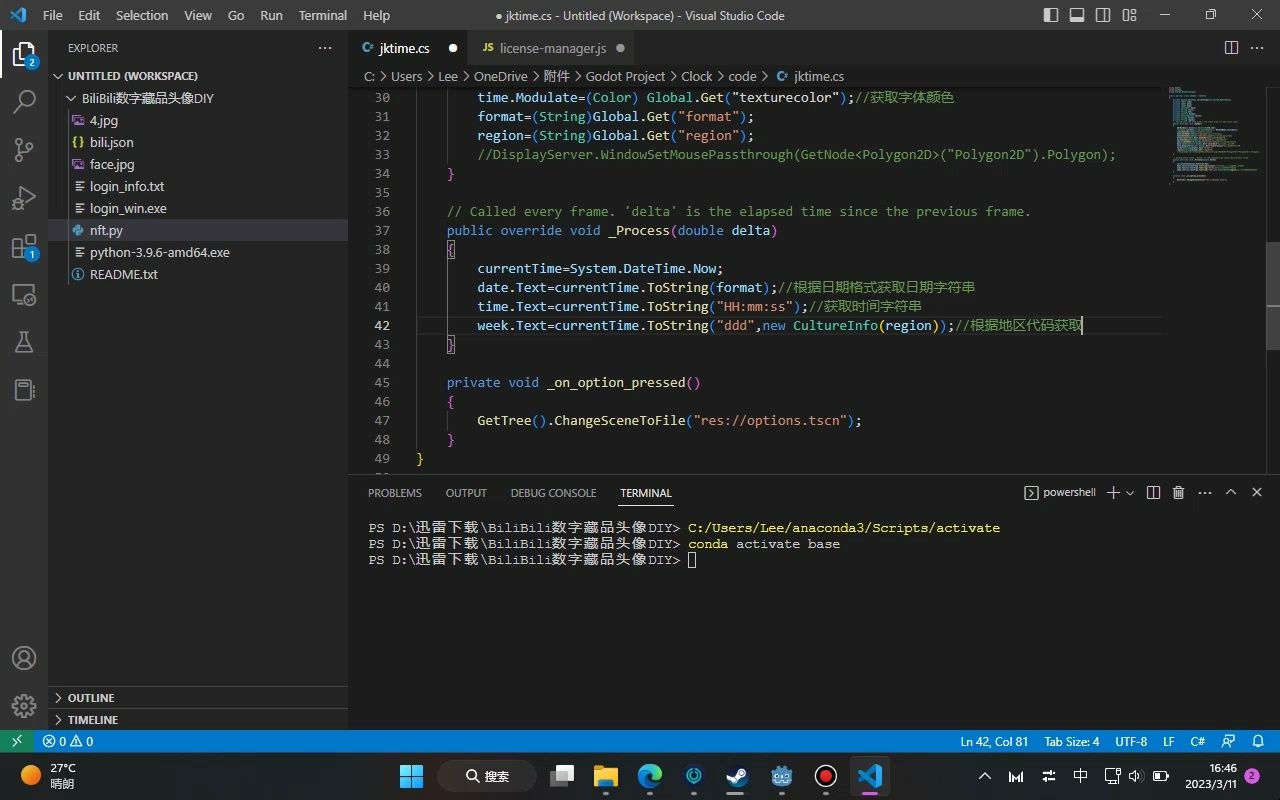Open the Terminal menu
Image resolution: width=1280 pixels, height=800 pixels.
tap(323, 15)
